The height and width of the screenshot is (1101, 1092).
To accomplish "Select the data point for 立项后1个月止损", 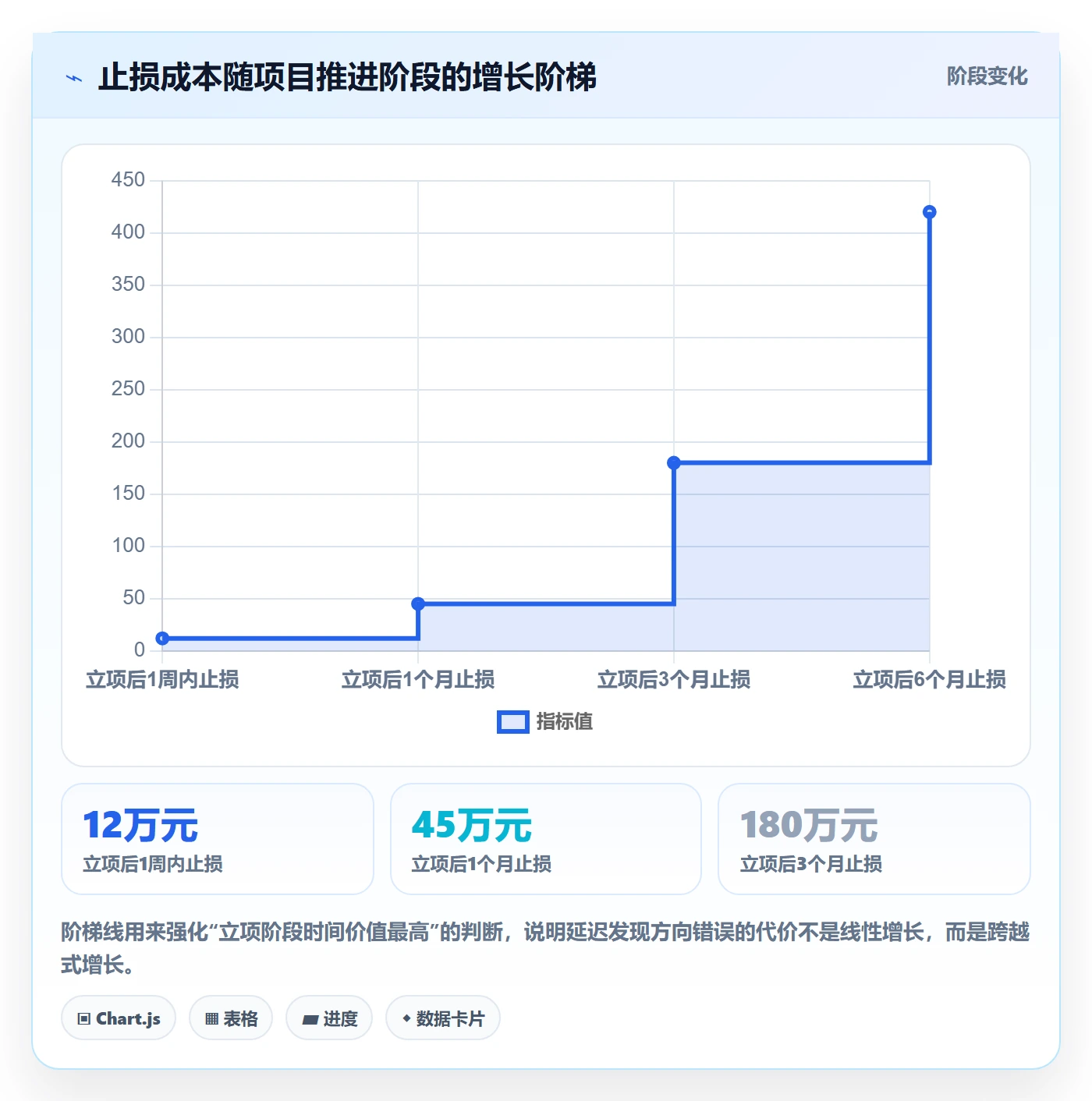I will [x=418, y=604].
